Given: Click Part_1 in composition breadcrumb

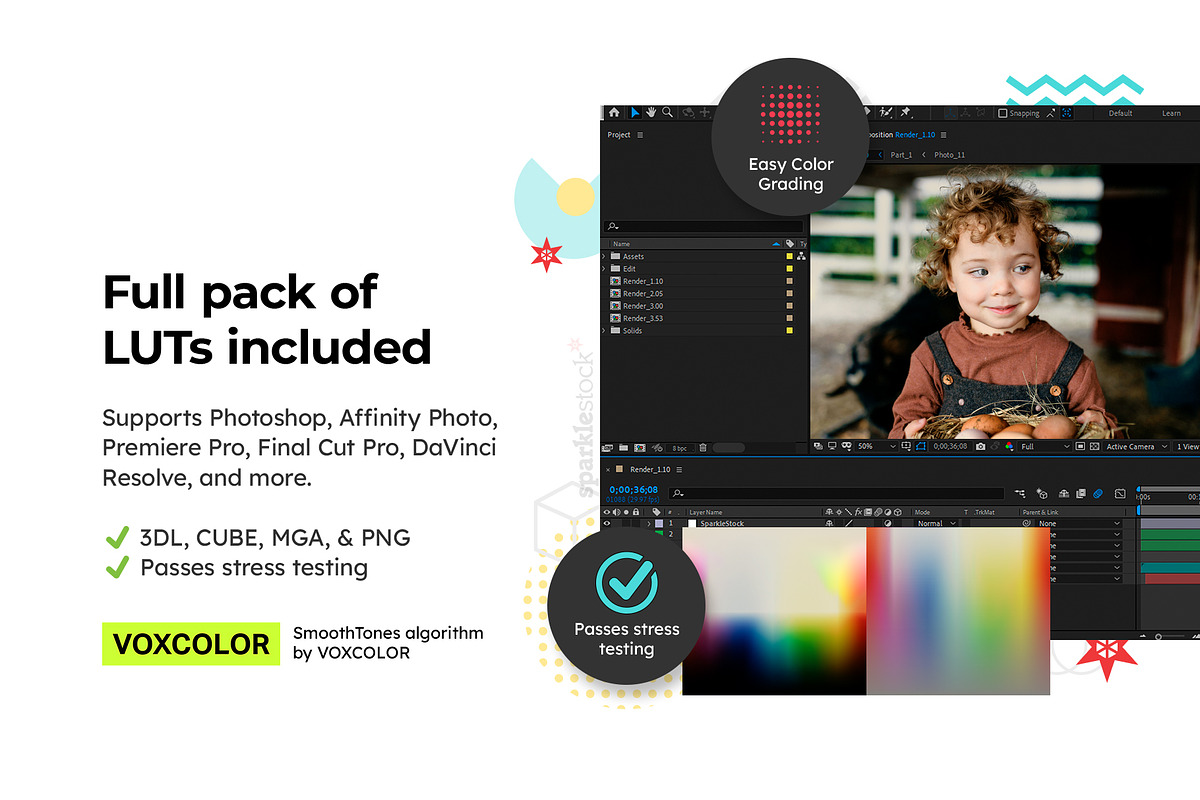Looking at the screenshot, I should [x=901, y=155].
